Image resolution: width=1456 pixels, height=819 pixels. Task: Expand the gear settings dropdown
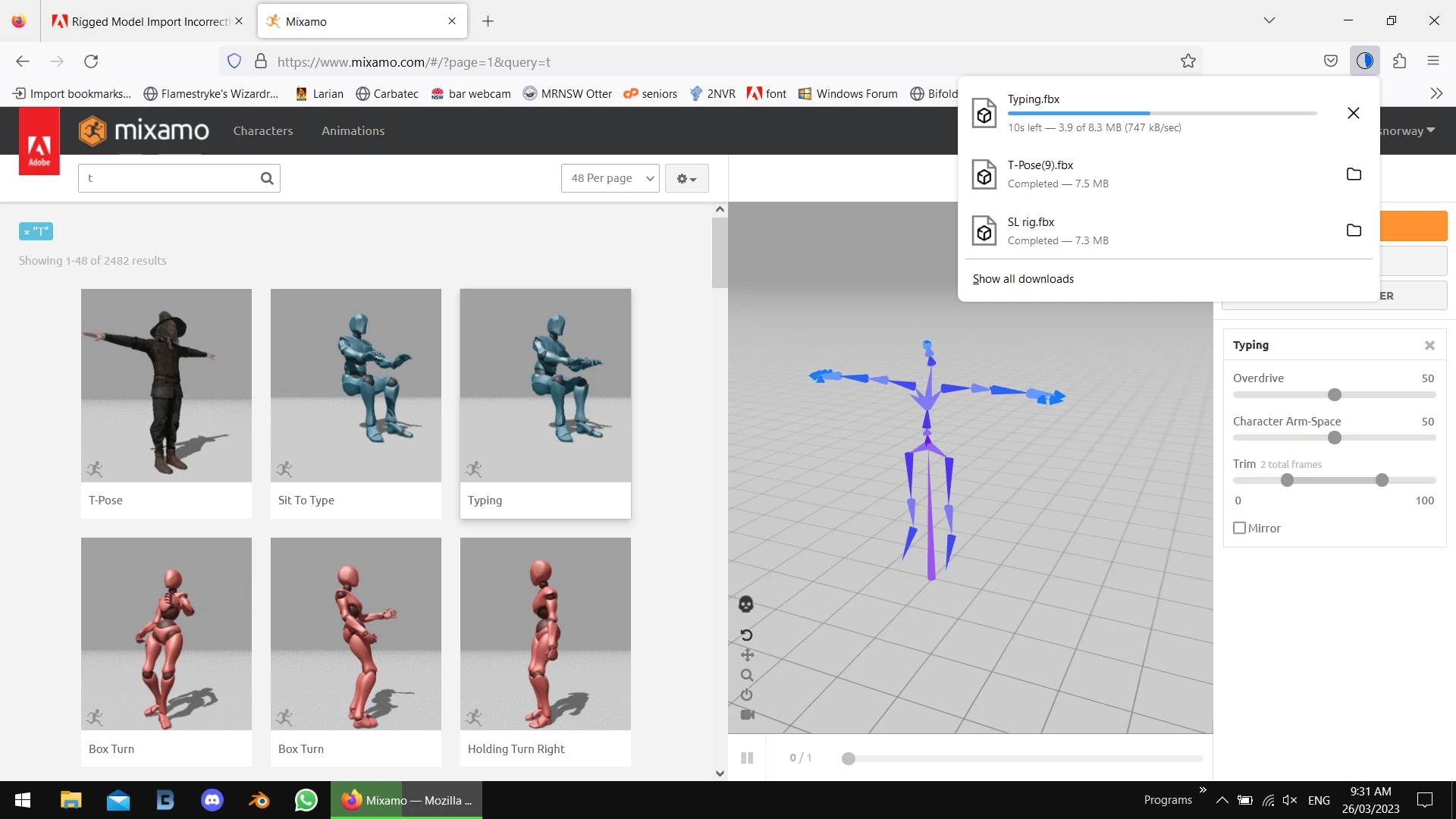[686, 178]
